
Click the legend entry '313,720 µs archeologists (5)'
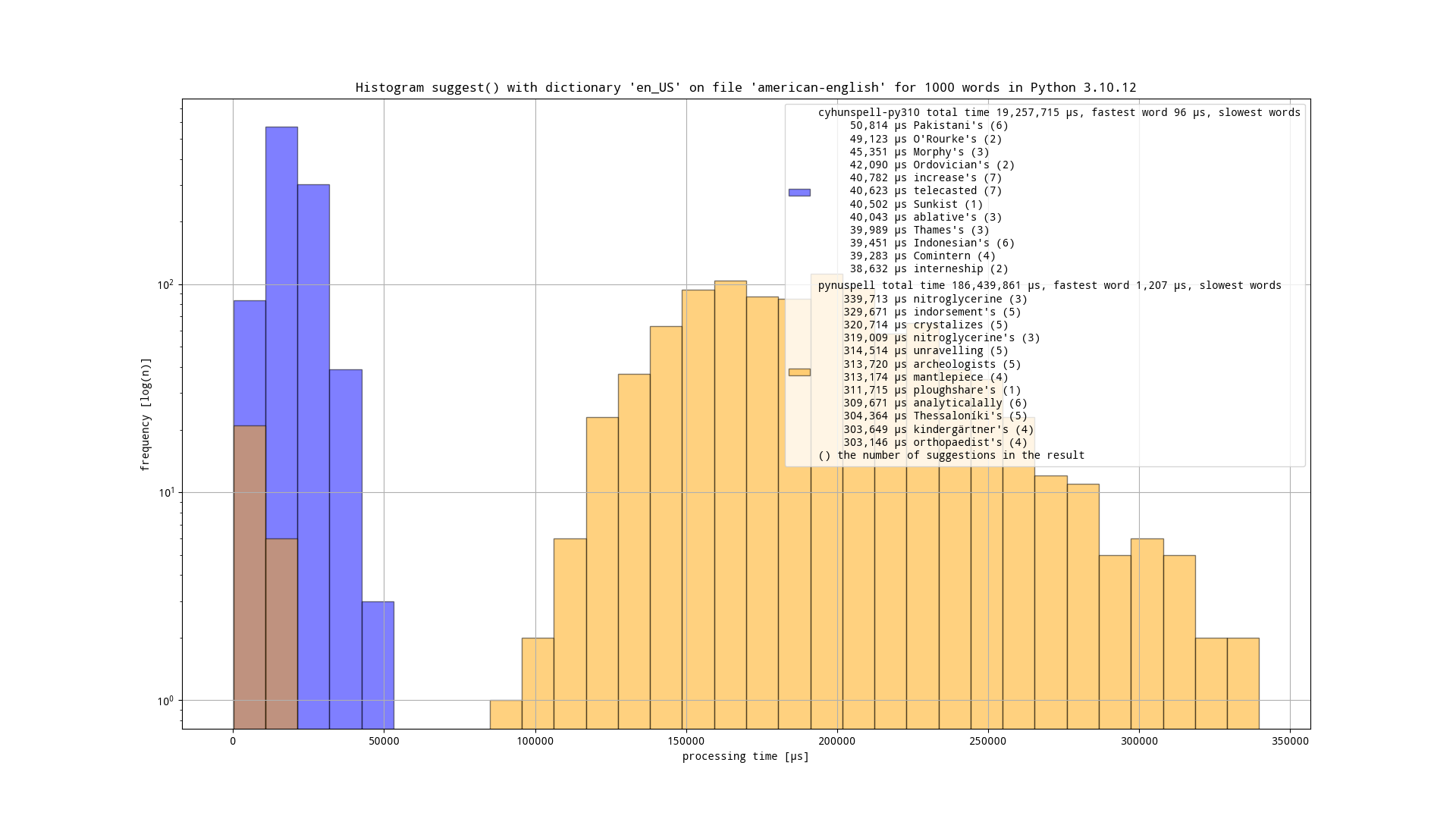click(x=932, y=364)
